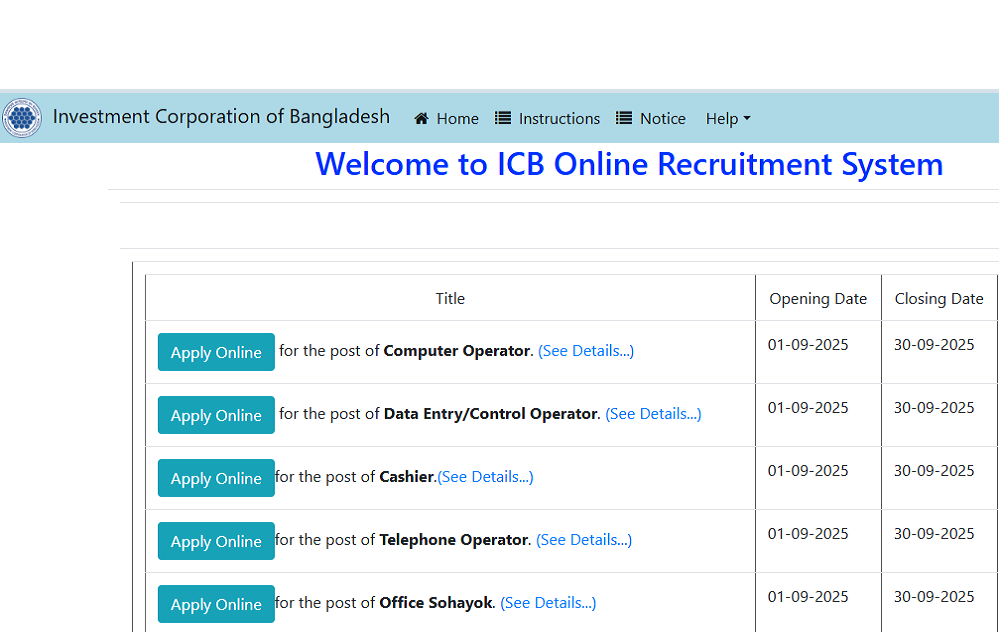Image resolution: width=999 pixels, height=632 pixels.
Task: Click opening date in Telephone Operator row
Action: click(x=808, y=535)
